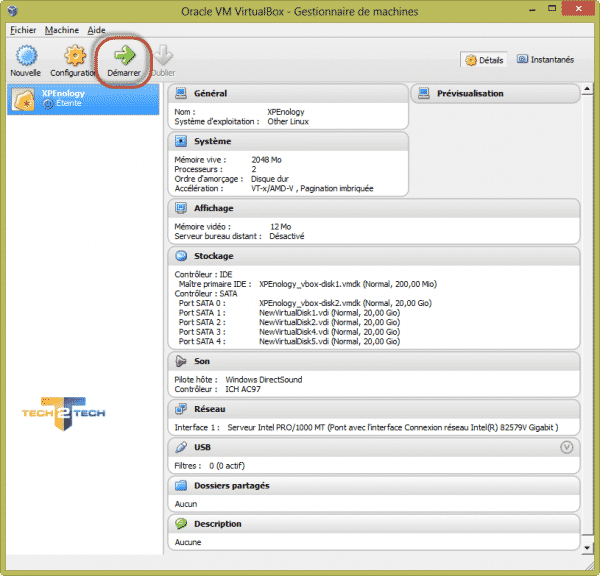This screenshot has height=576, width=600.
Task: Click the Description section title
Action: [218, 524]
